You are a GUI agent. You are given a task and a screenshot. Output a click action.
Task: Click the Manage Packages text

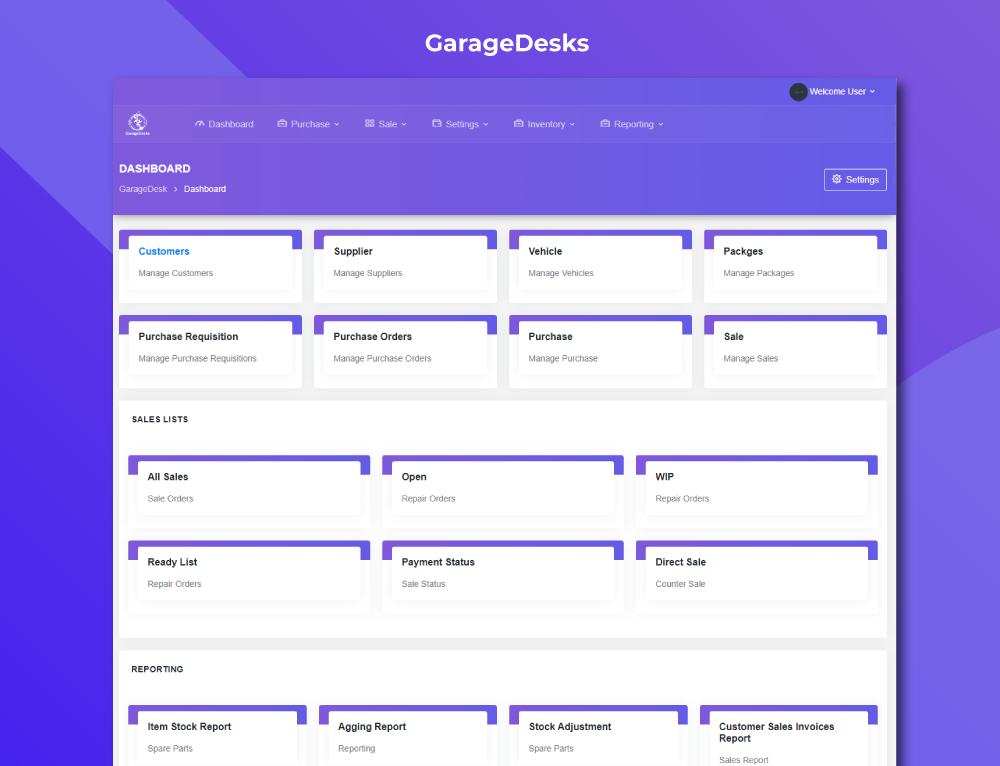(x=759, y=273)
